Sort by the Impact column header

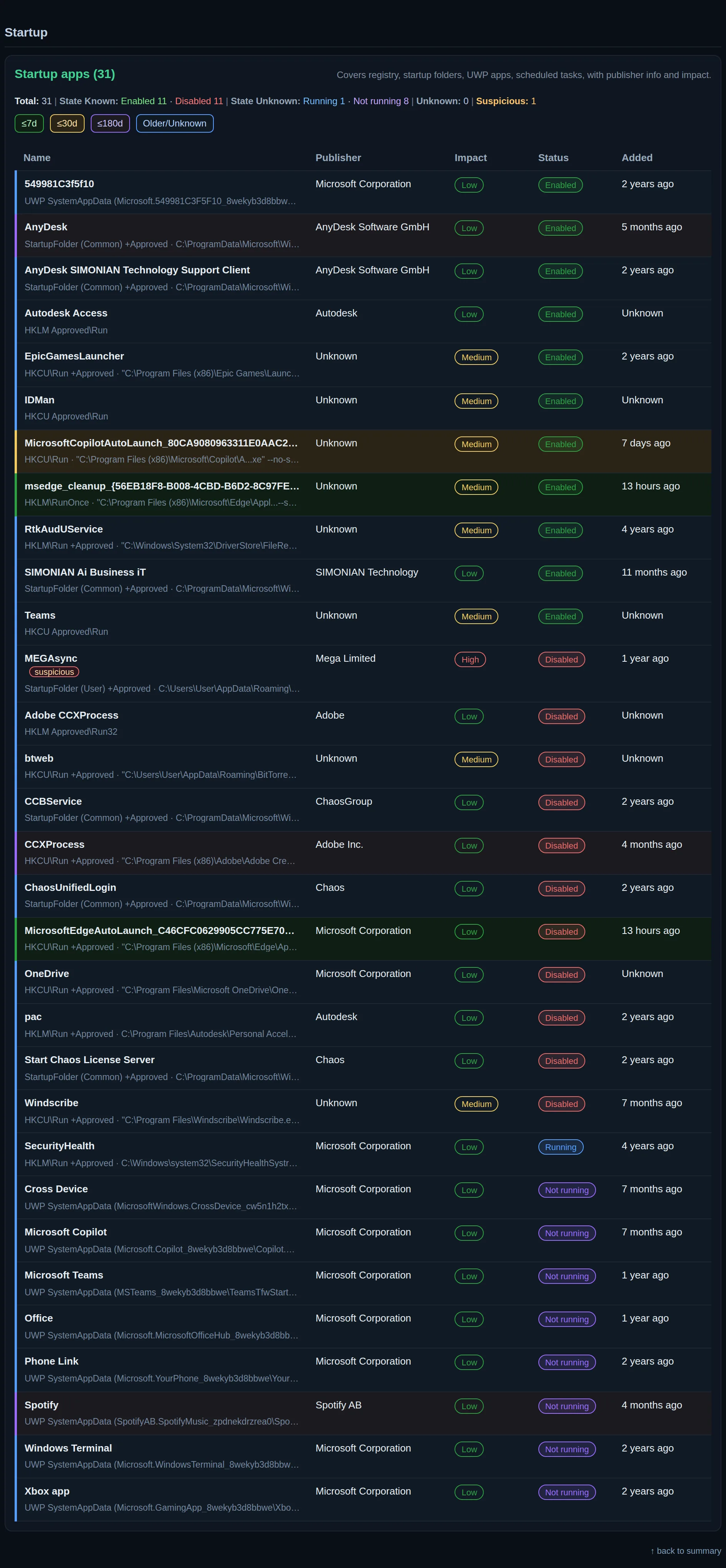tap(470, 158)
